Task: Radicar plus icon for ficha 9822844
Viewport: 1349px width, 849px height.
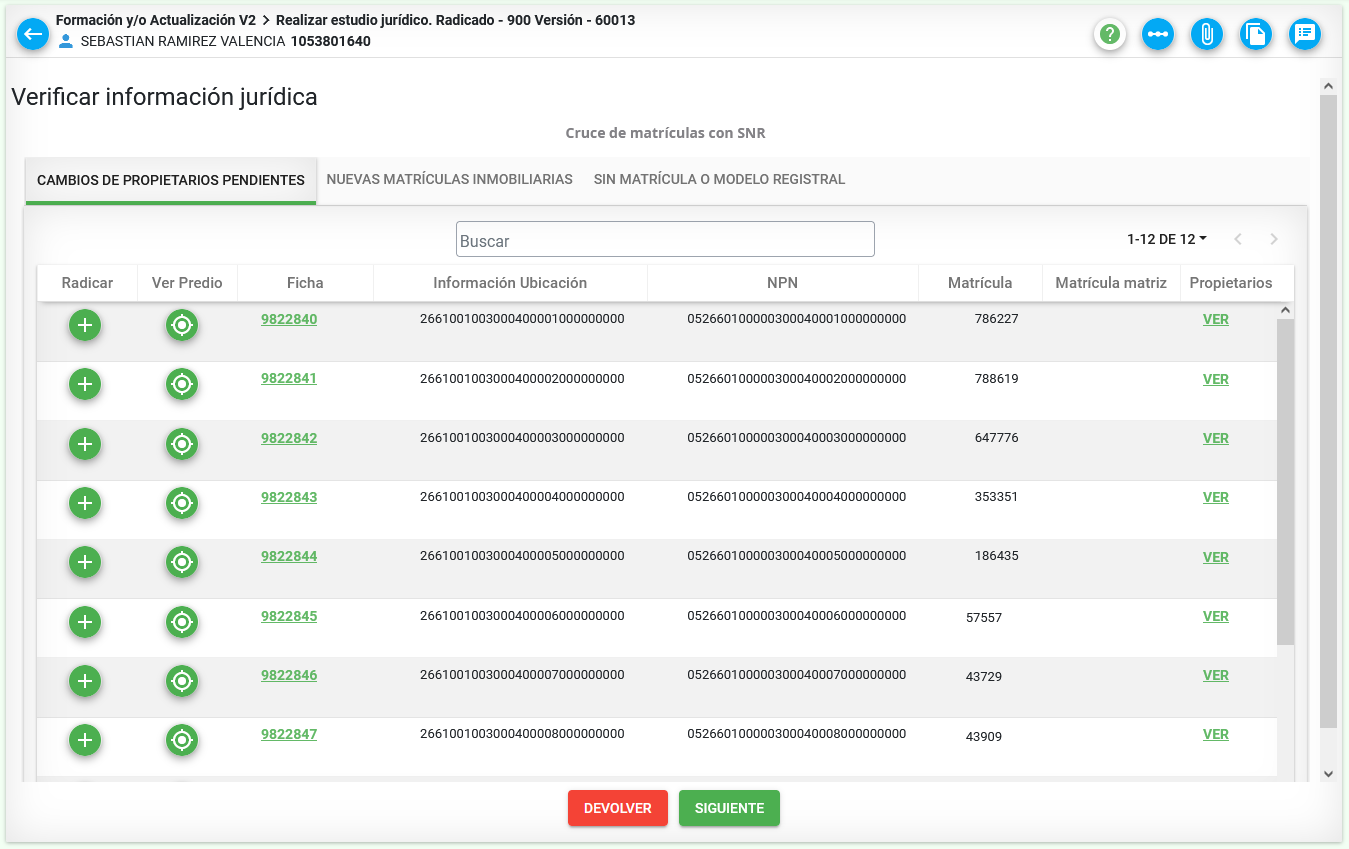Action: point(85,563)
